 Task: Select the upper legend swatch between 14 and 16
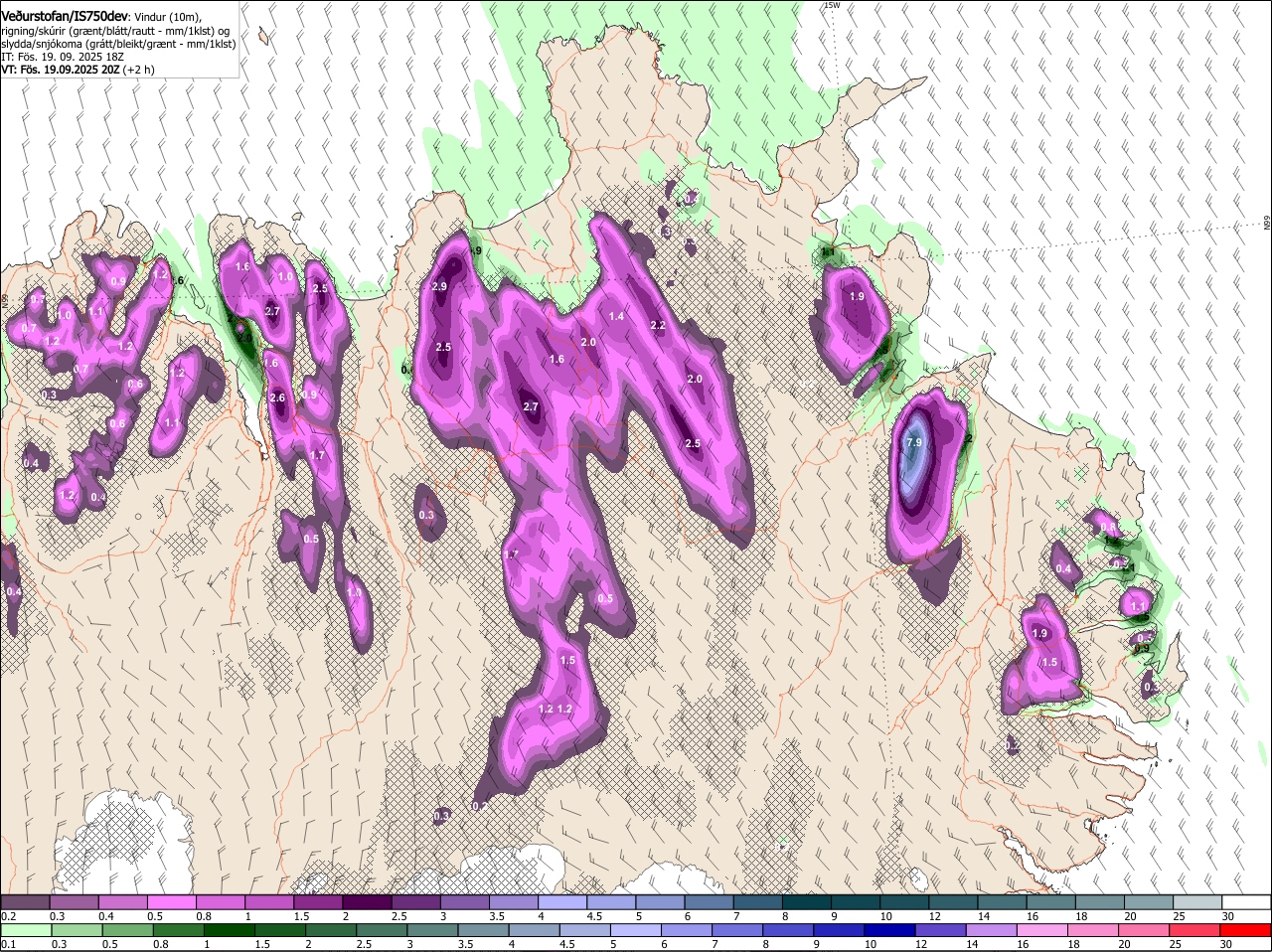(x=1002, y=902)
